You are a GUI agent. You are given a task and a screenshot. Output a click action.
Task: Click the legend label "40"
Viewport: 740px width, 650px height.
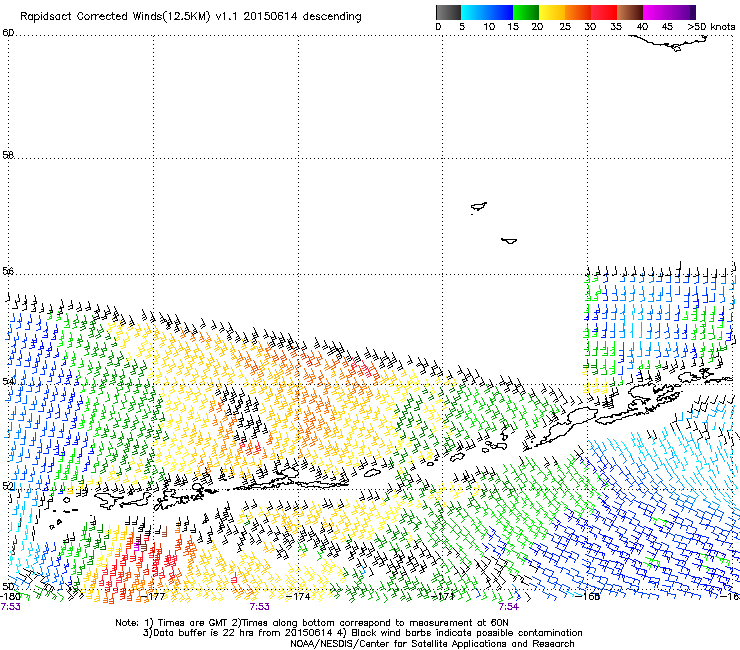click(x=642, y=27)
